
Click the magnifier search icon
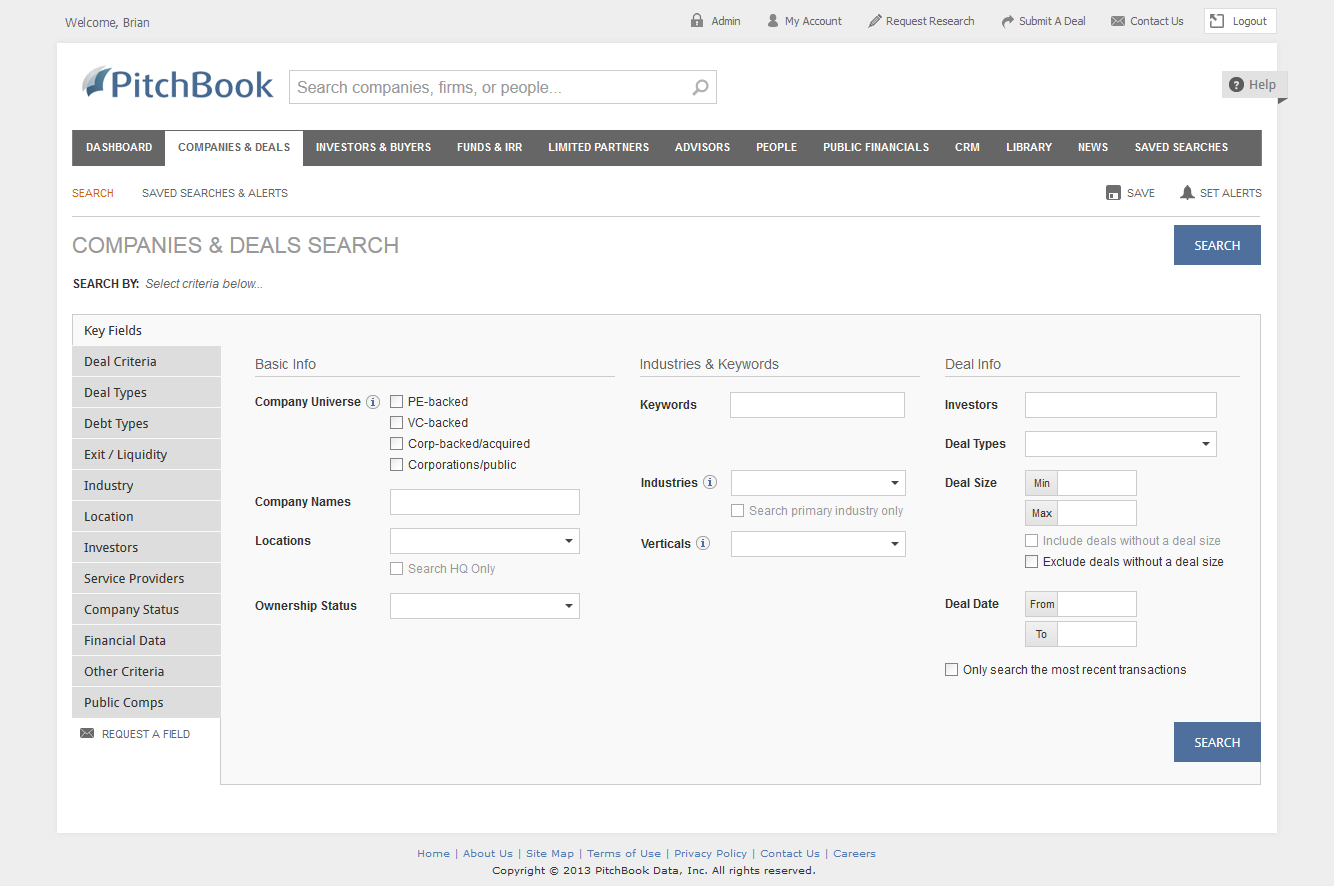701,87
